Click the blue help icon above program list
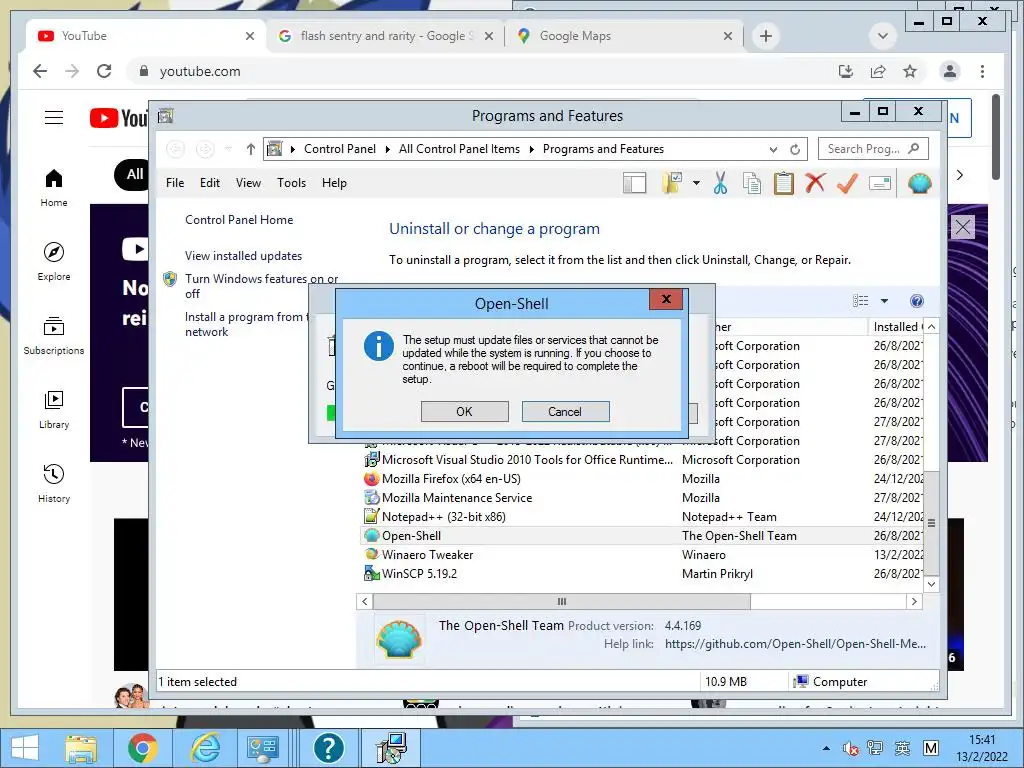 pyautogui.click(x=917, y=301)
